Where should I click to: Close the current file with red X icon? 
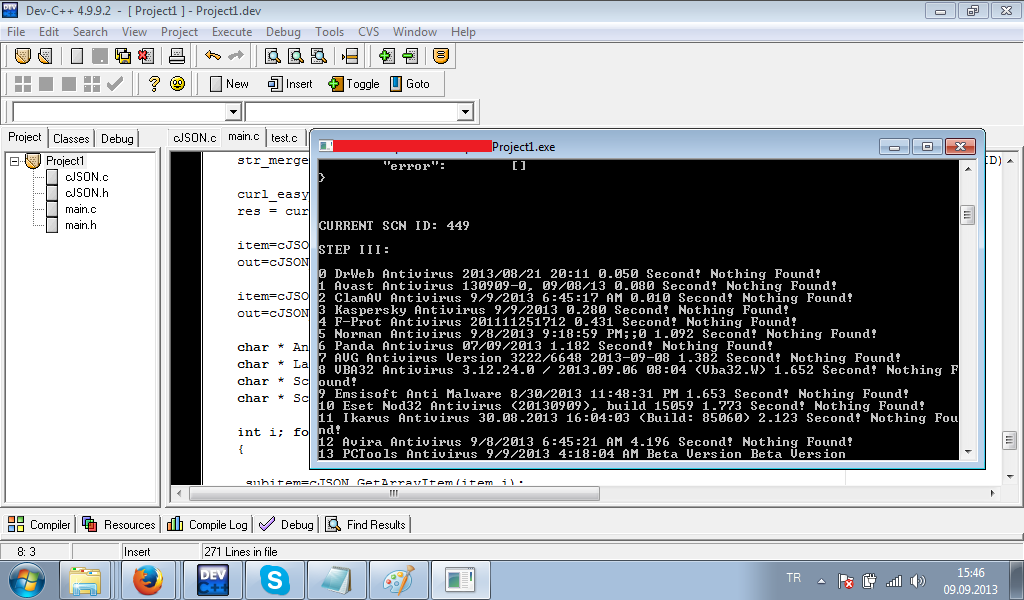tap(146, 56)
